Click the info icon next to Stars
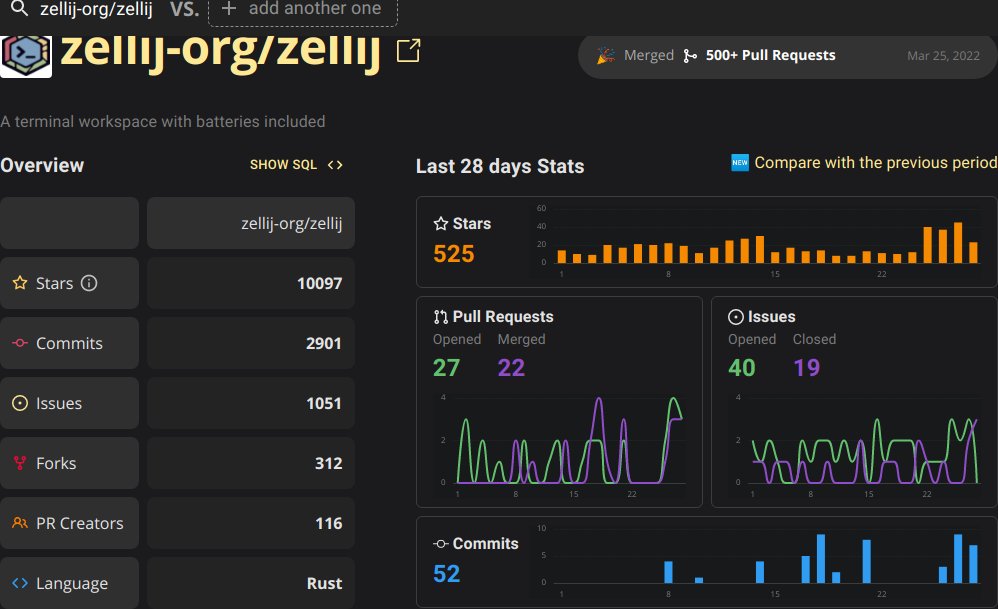The height and width of the screenshot is (609, 998). 89,283
